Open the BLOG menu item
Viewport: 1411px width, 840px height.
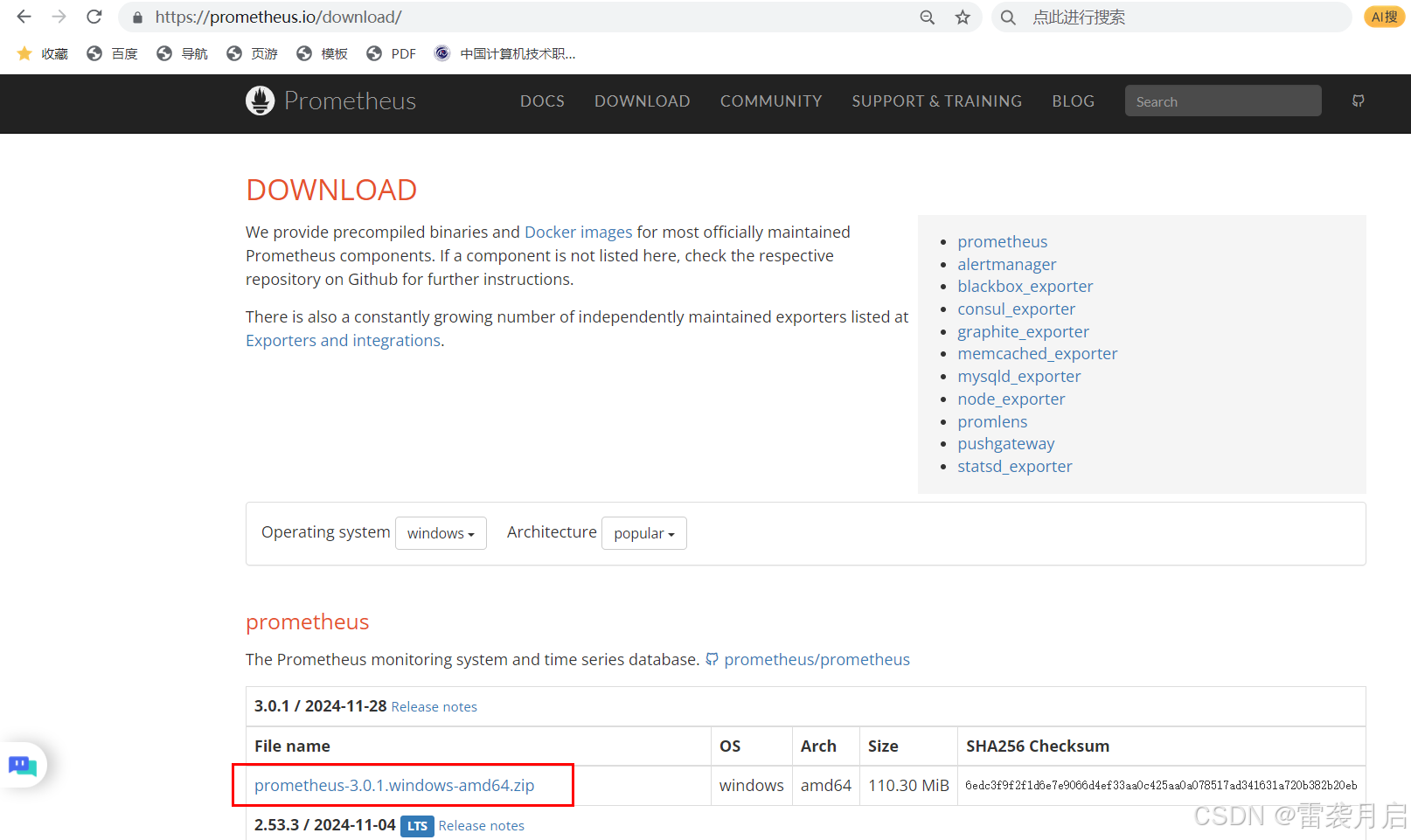click(1074, 101)
